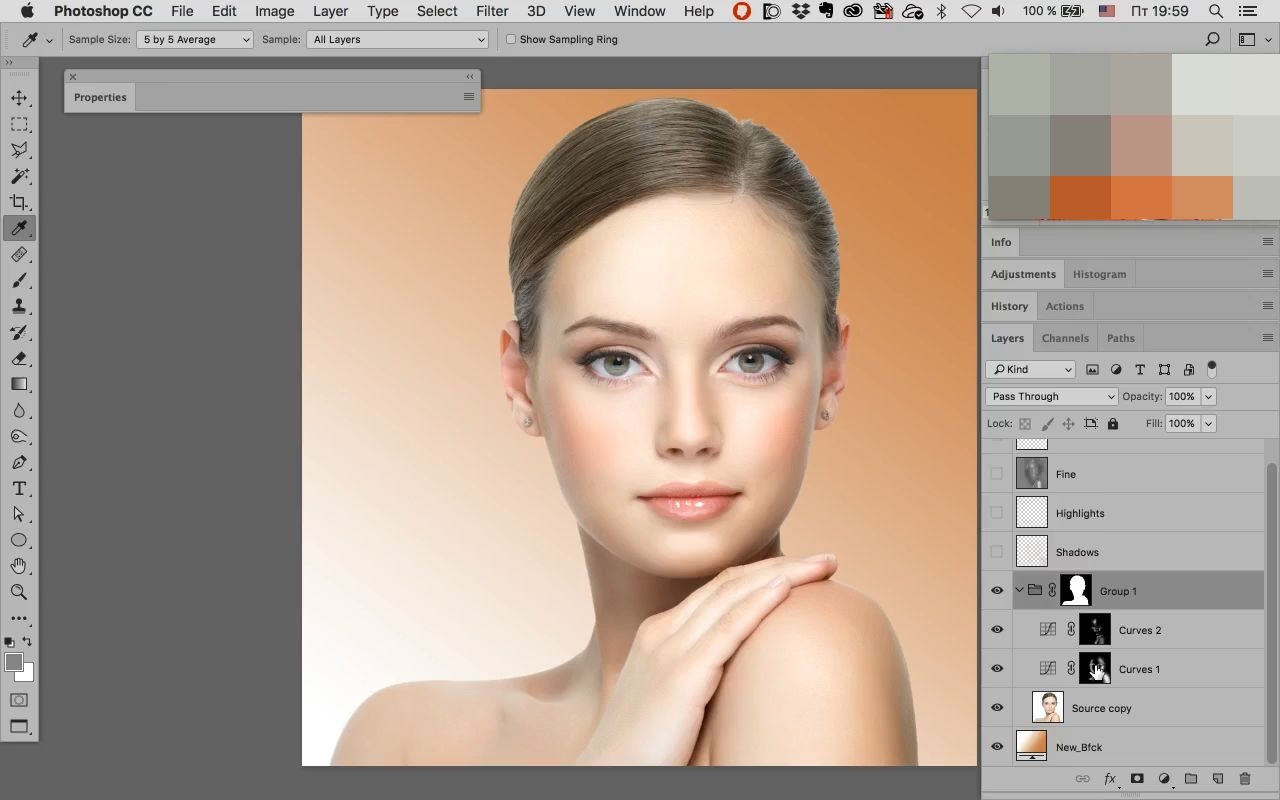Select the Blur tool
The height and width of the screenshot is (800, 1280).
point(19,410)
